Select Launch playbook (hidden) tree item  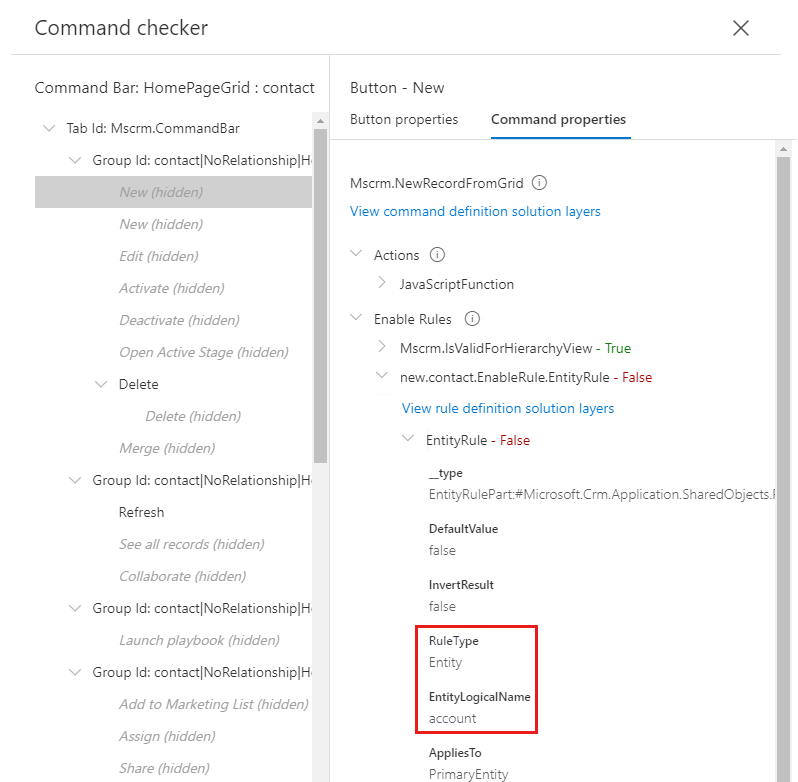tap(199, 640)
